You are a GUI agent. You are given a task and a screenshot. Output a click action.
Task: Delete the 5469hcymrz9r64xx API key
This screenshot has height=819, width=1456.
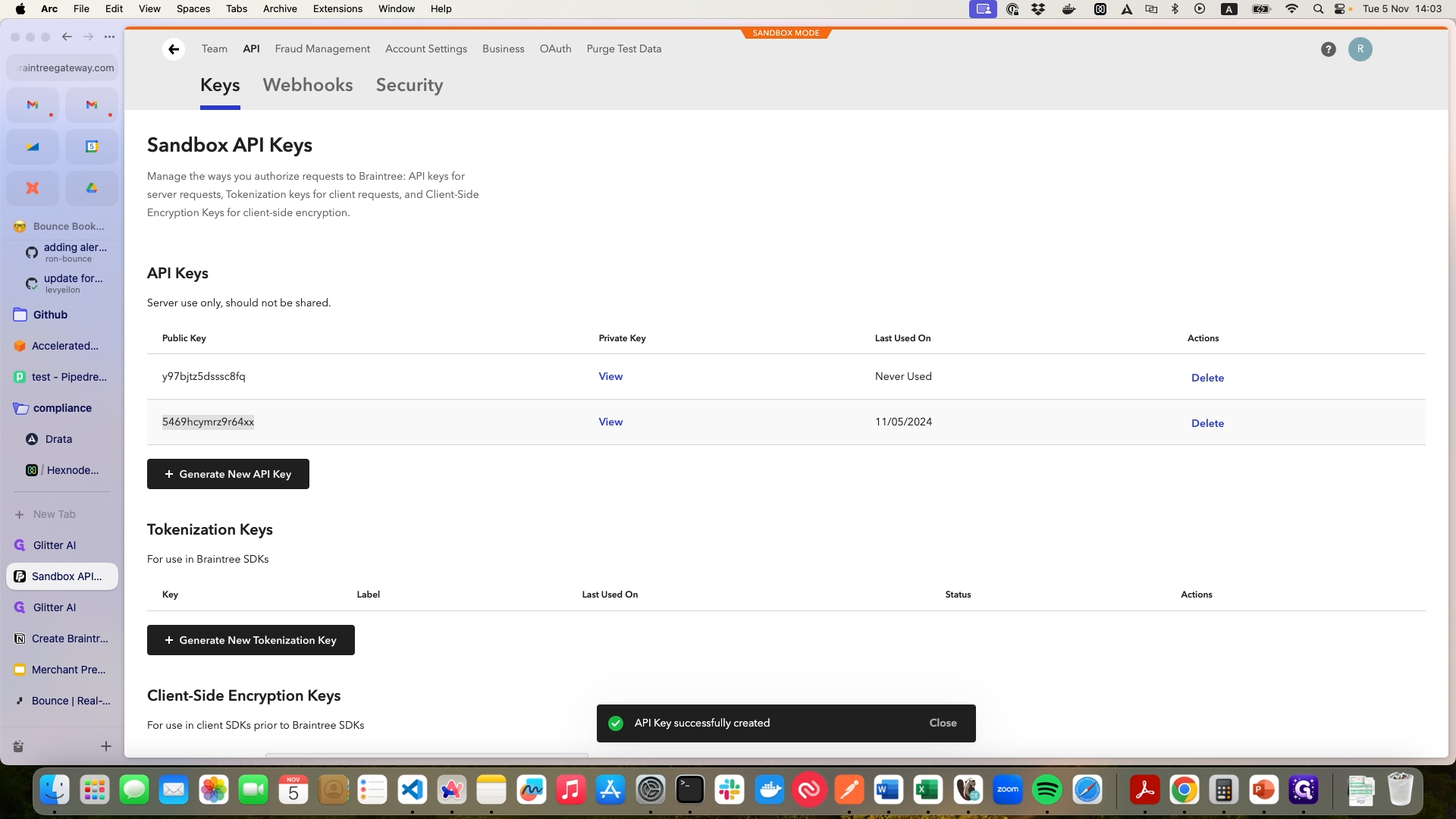tap(1207, 423)
